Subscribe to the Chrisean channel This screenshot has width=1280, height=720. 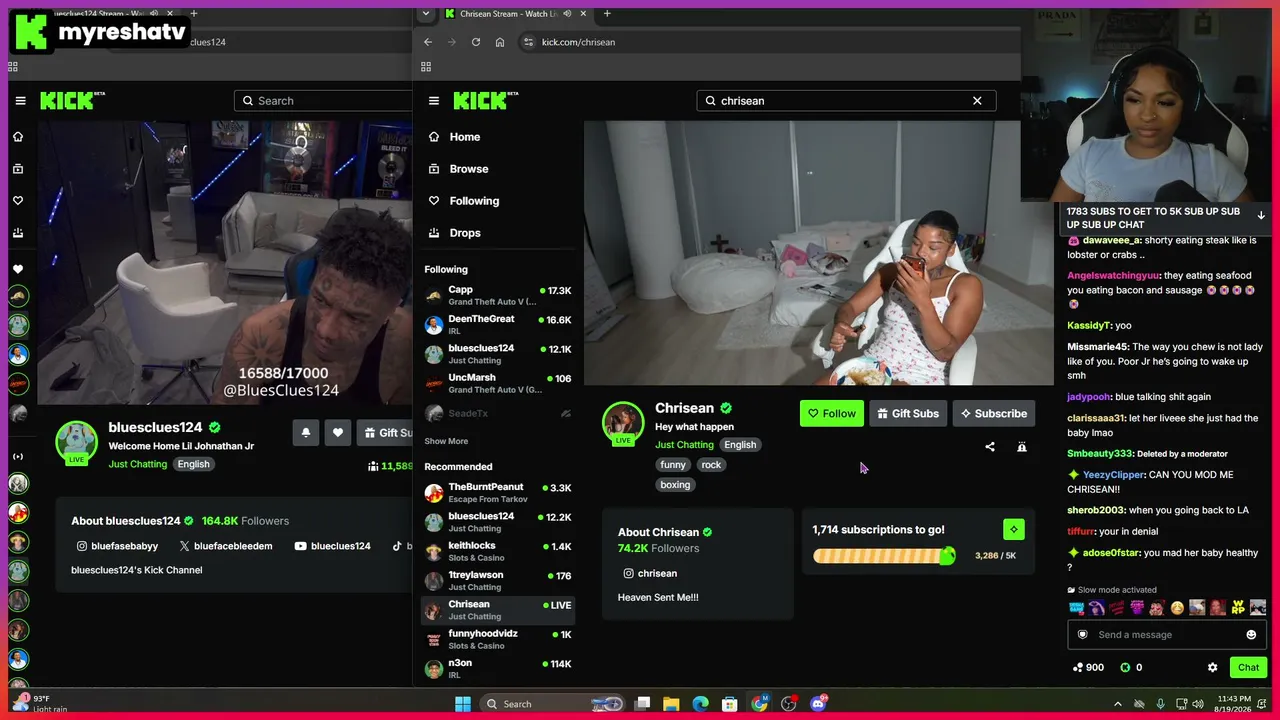[x=994, y=414]
